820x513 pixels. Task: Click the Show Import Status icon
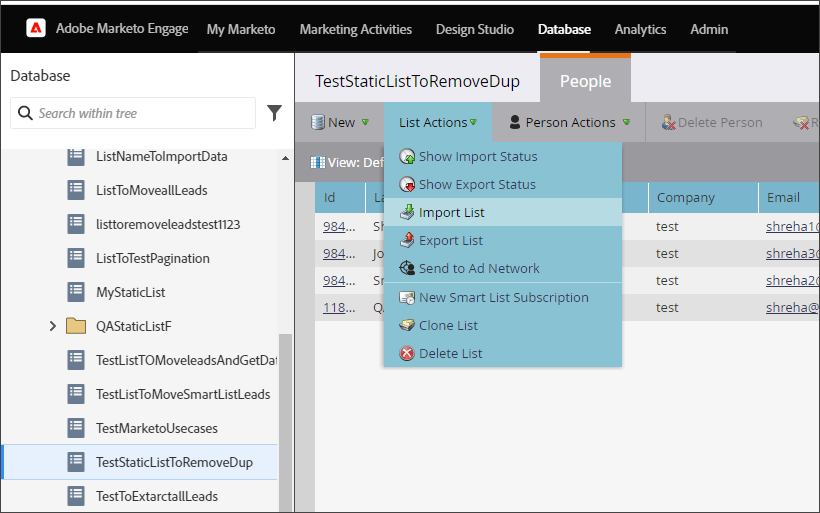(x=407, y=156)
